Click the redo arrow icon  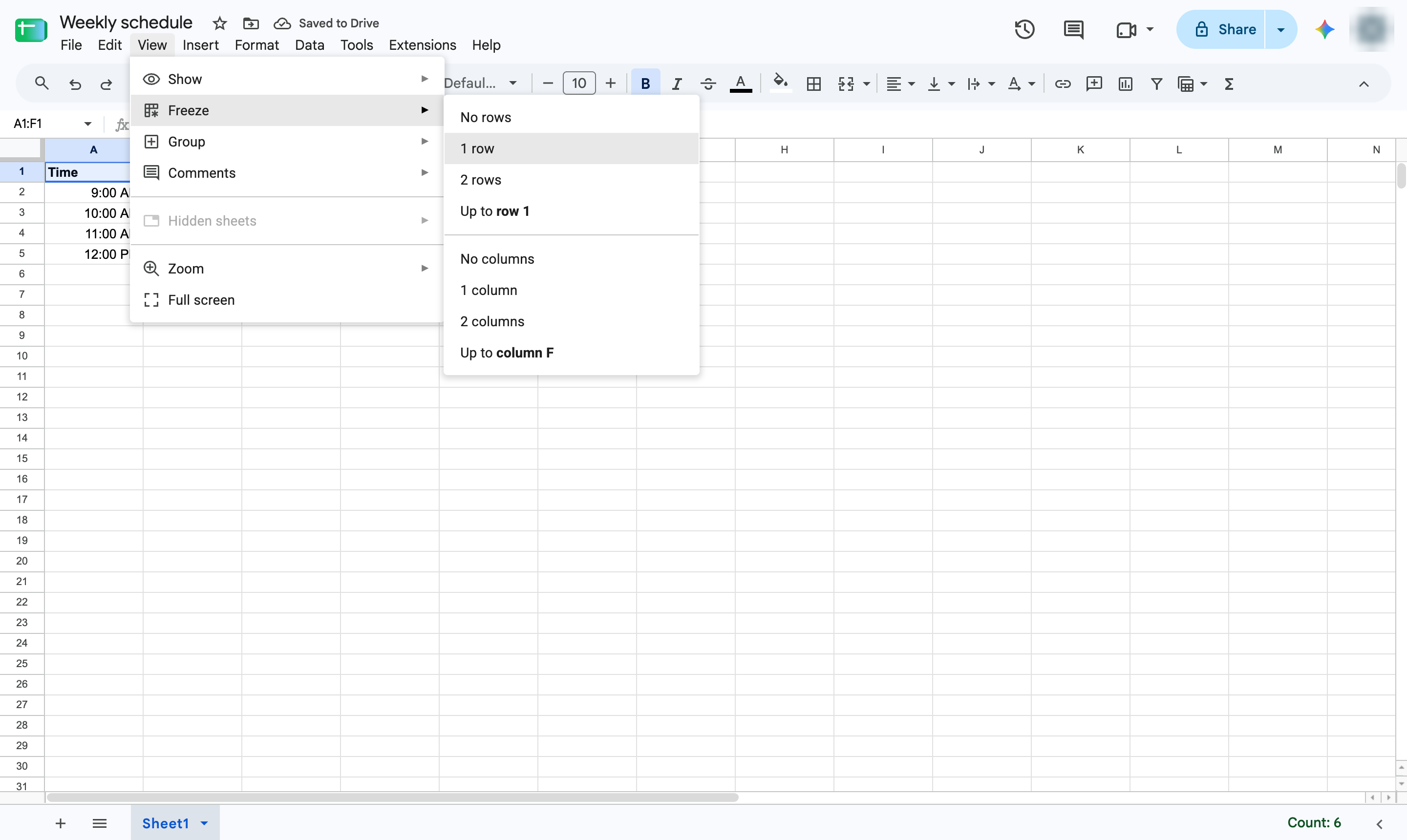point(106,84)
